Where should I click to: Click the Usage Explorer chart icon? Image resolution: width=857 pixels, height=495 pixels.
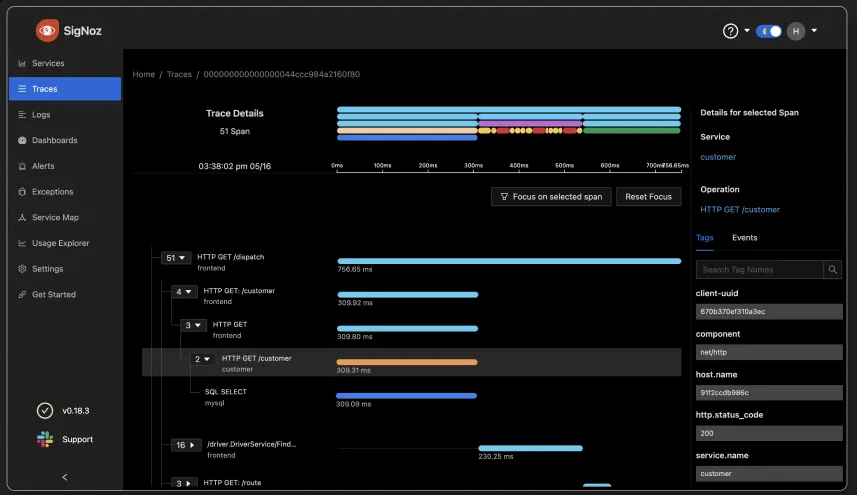pos(22,243)
